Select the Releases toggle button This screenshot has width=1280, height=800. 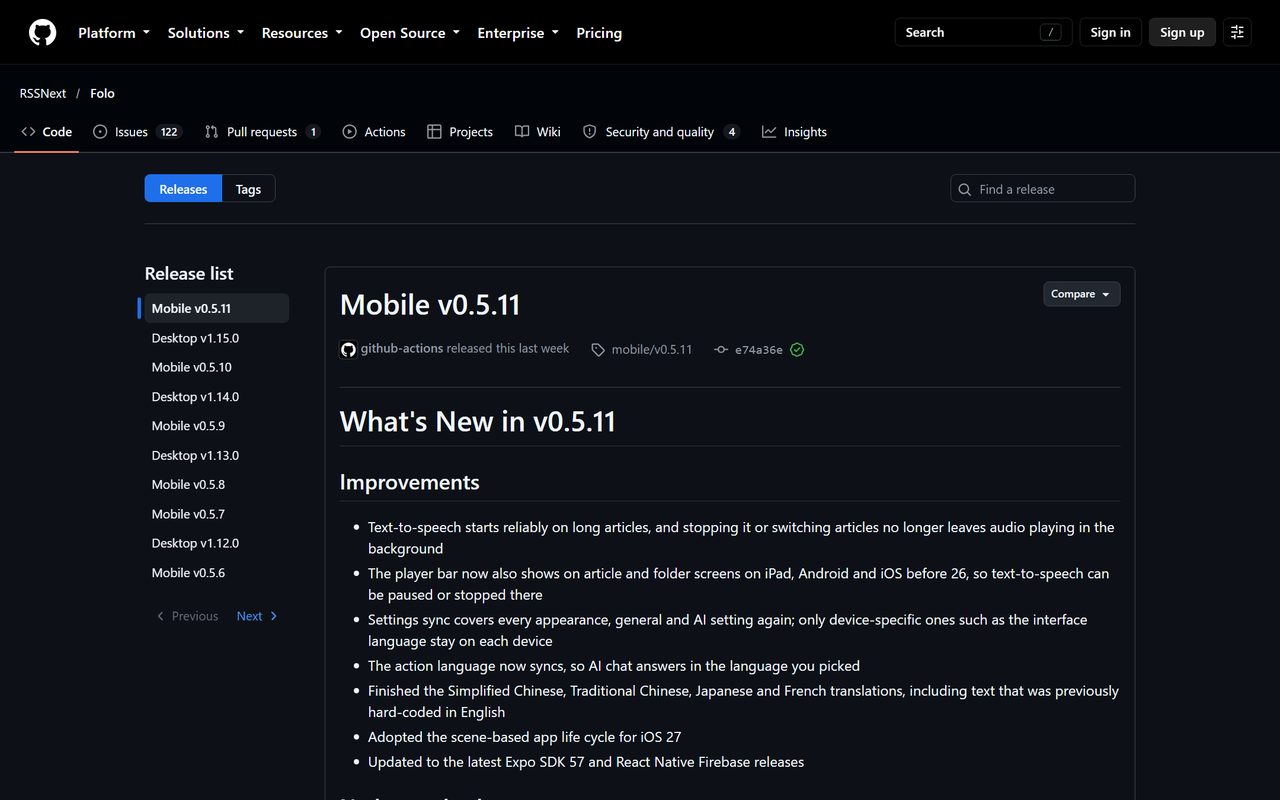[x=183, y=189]
